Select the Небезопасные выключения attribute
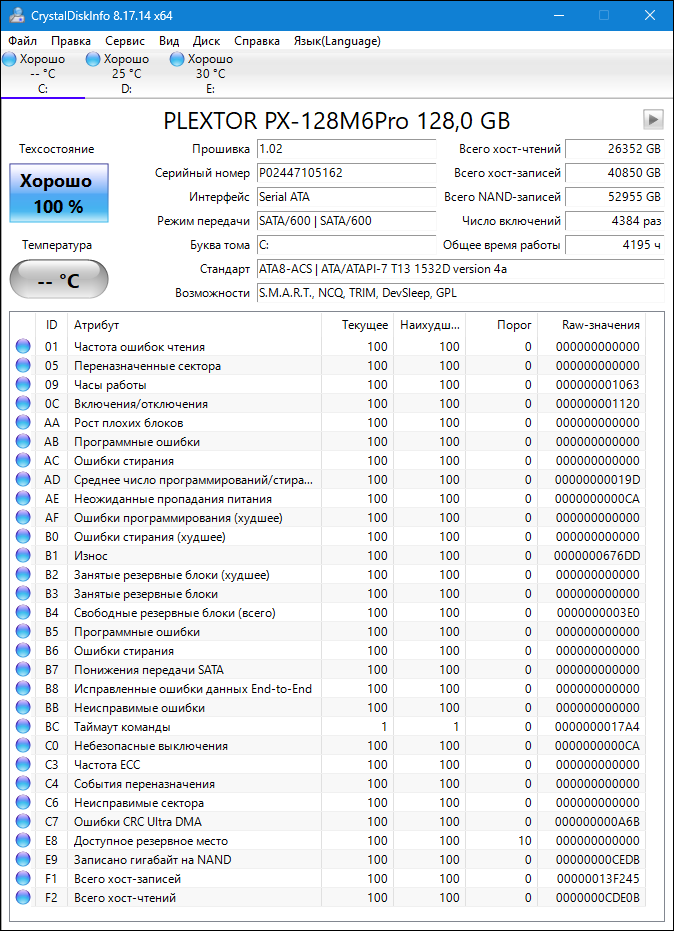Screen dimensions: 674x931 pos(151,746)
